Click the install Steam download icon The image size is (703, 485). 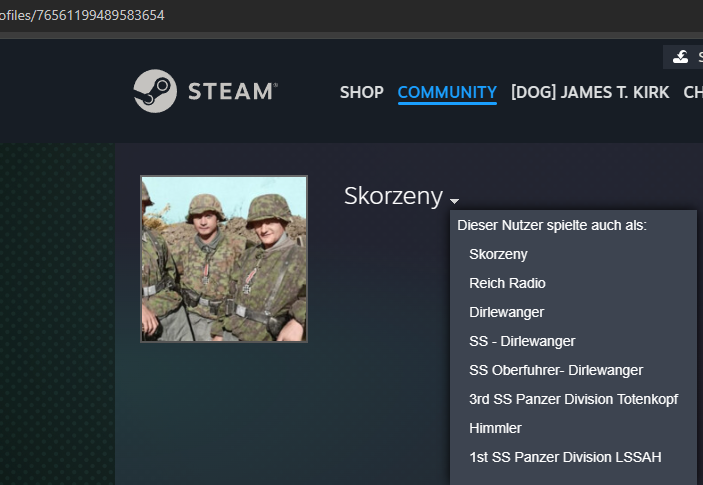[681, 57]
